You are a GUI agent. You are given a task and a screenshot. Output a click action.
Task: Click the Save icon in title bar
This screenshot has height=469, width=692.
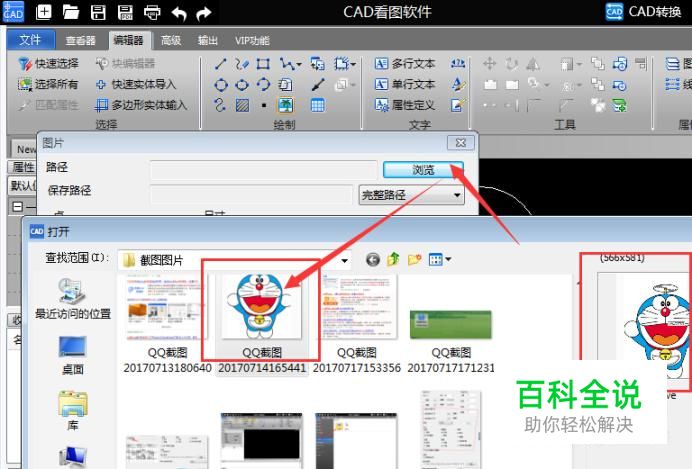tap(98, 12)
